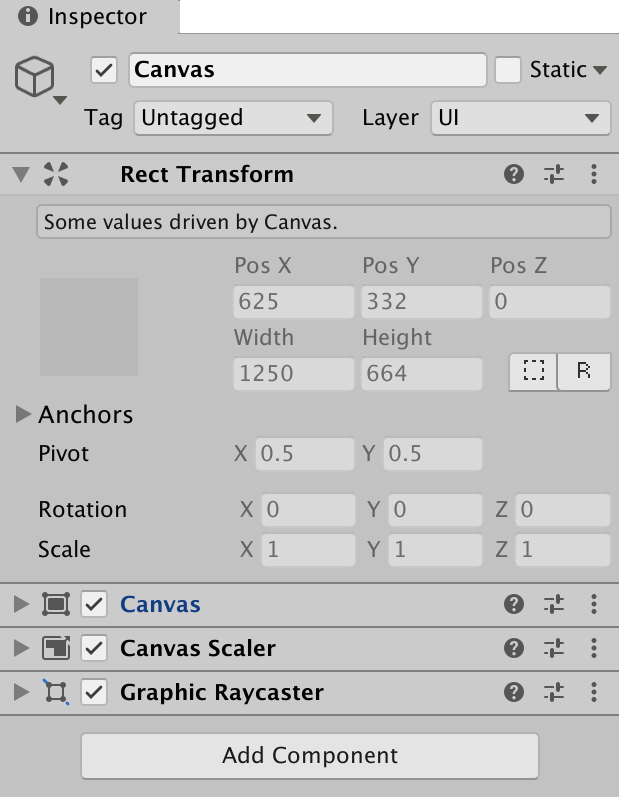Screen dimensions: 619x797
Task: Expand the Canvas Scaler component
Action: click(x=22, y=648)
